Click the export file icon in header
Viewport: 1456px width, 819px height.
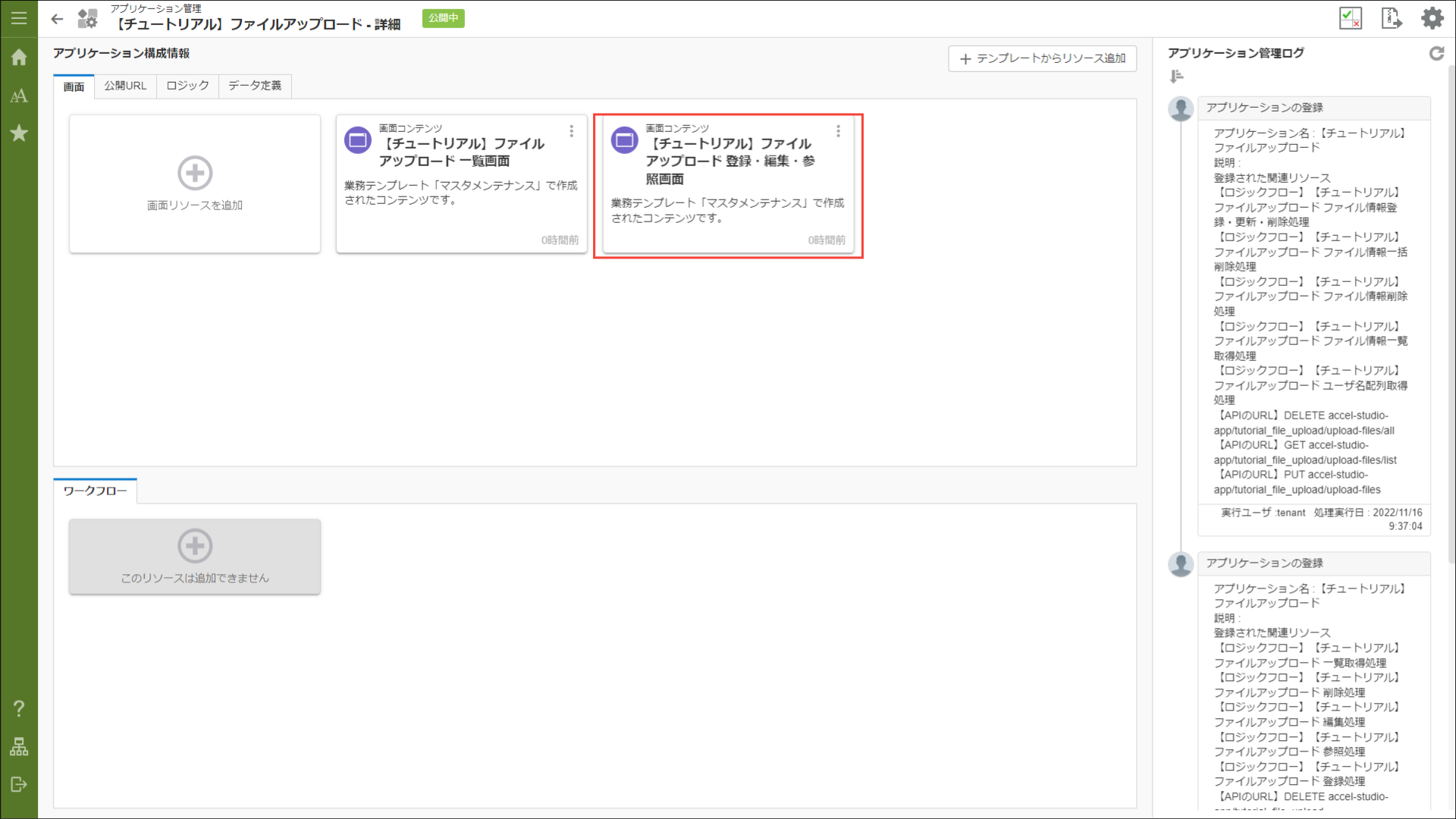1392,18
